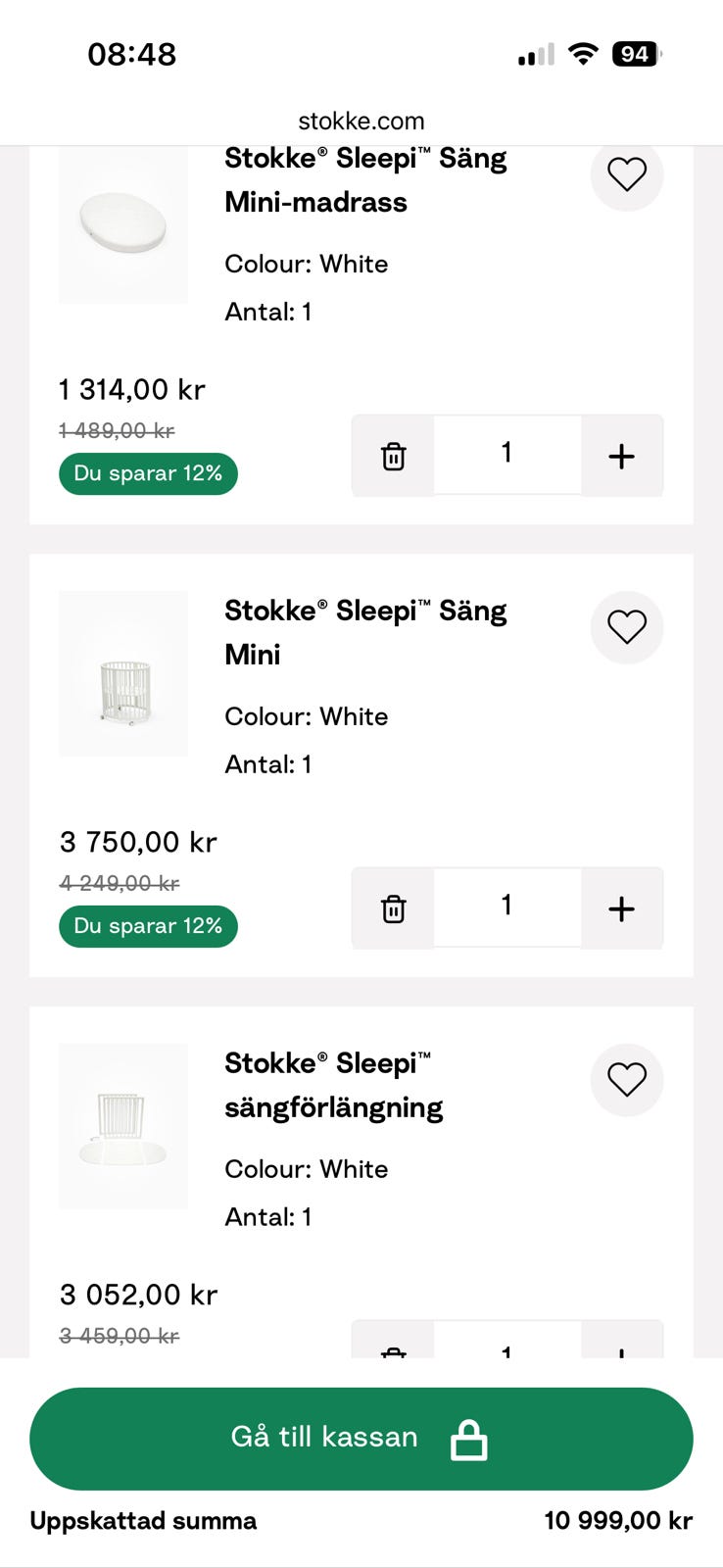723x1568 pixels.
Task: Add Sleepi sängförlängning to wishlist heart
Action: [x=627, y=1080]
